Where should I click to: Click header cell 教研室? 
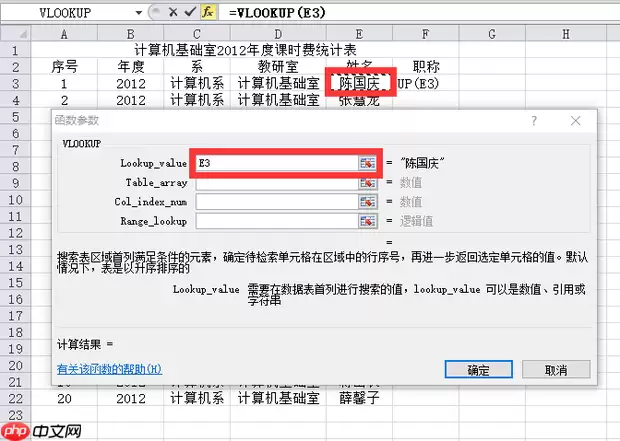coord(278,67)
